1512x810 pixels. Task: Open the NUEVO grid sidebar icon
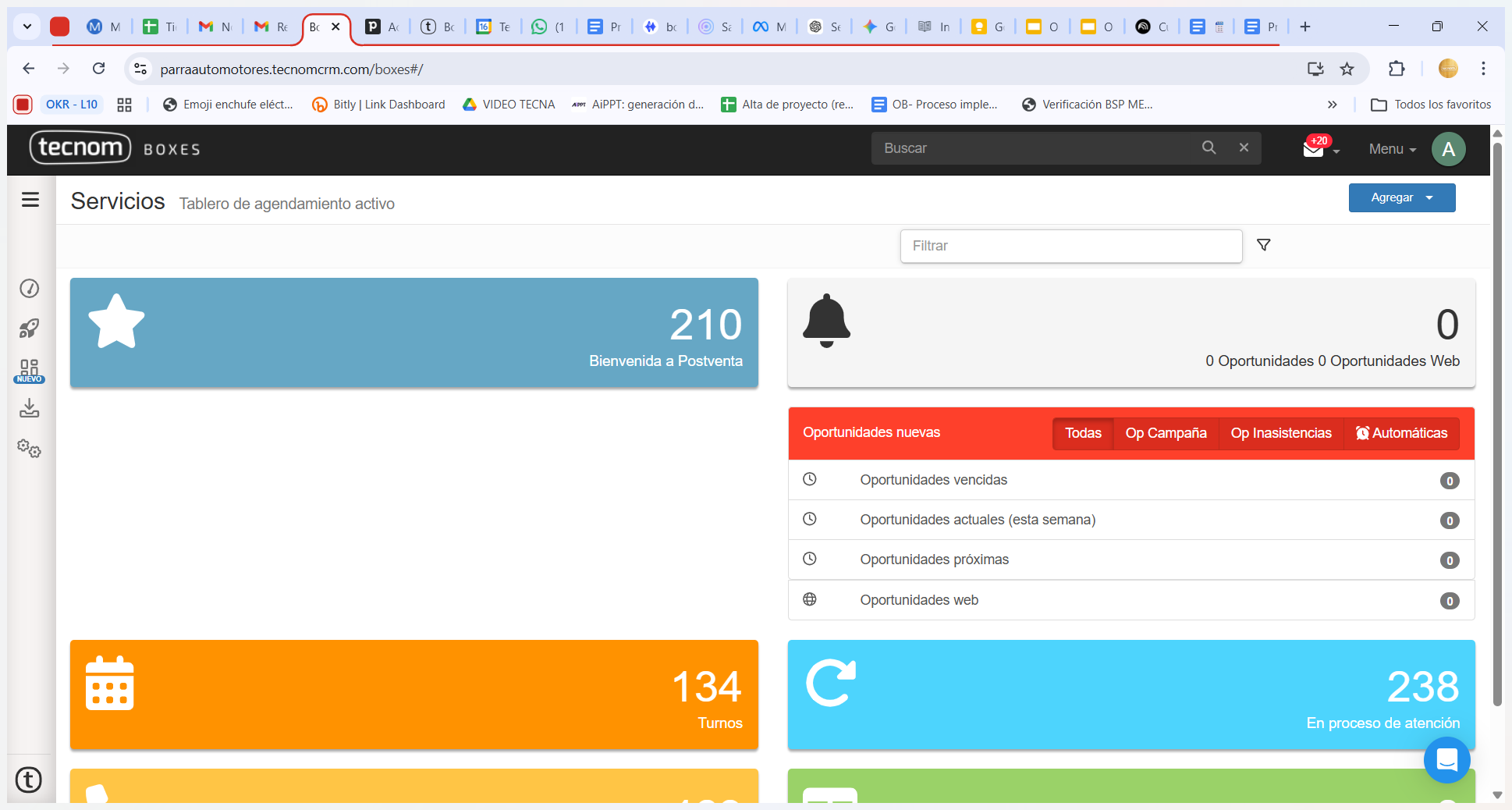tap(30, 370)
